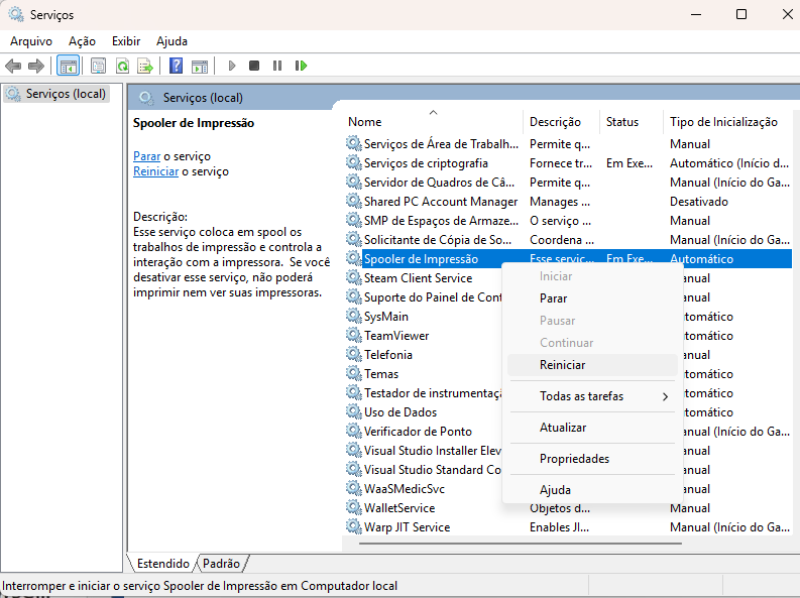Select Propriedades from the context menu
The image size is (800, 598).
pos(574,459)
